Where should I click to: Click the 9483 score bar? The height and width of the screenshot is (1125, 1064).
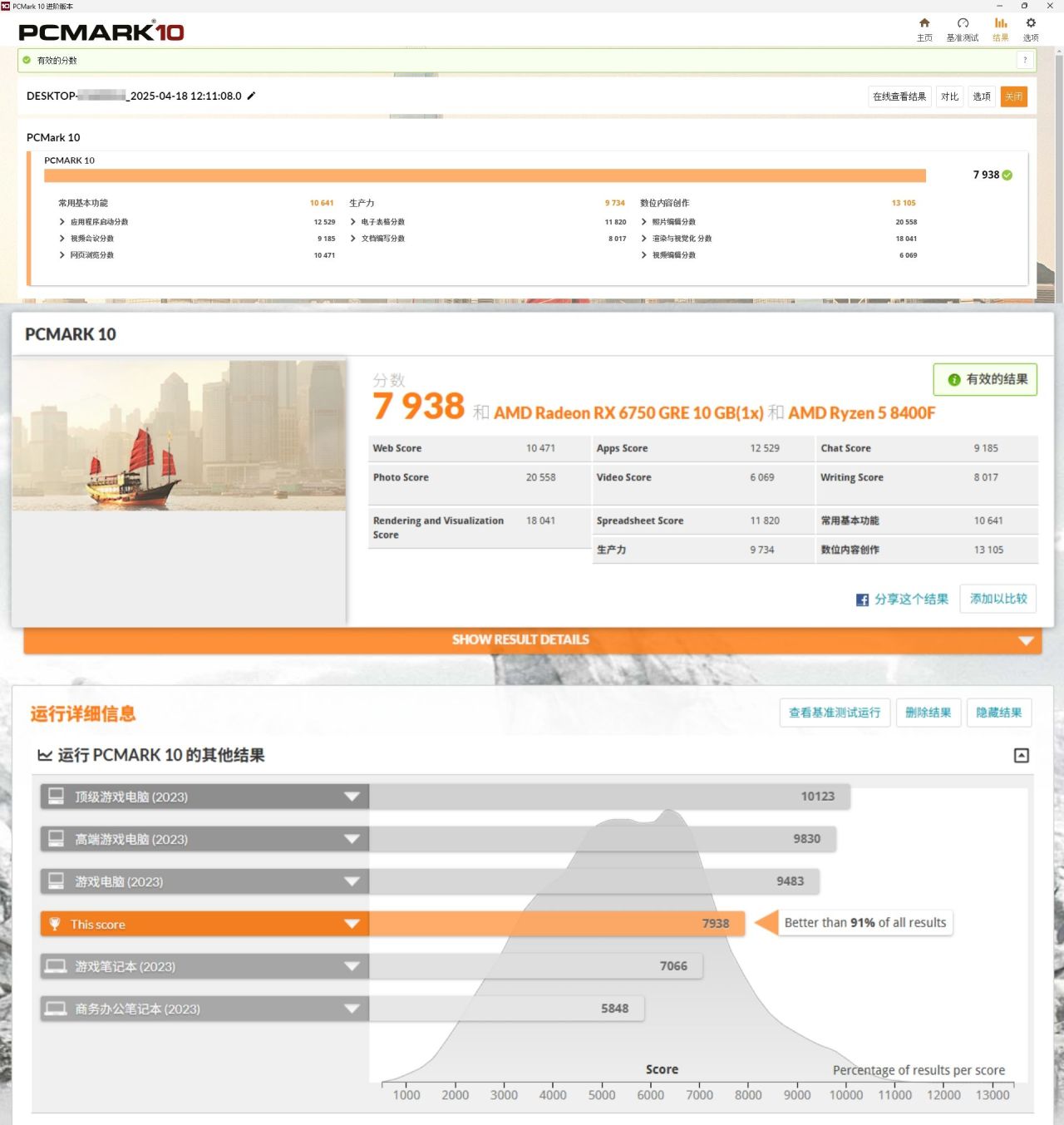pos(594,881)
